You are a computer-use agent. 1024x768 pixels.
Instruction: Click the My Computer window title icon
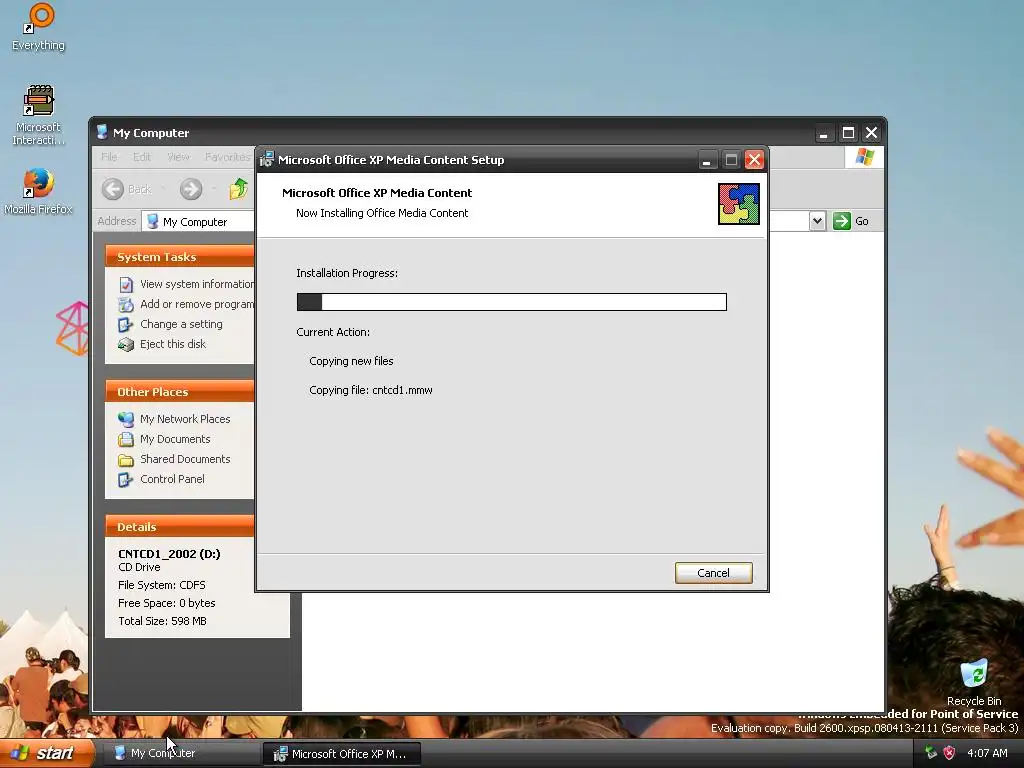102,132
